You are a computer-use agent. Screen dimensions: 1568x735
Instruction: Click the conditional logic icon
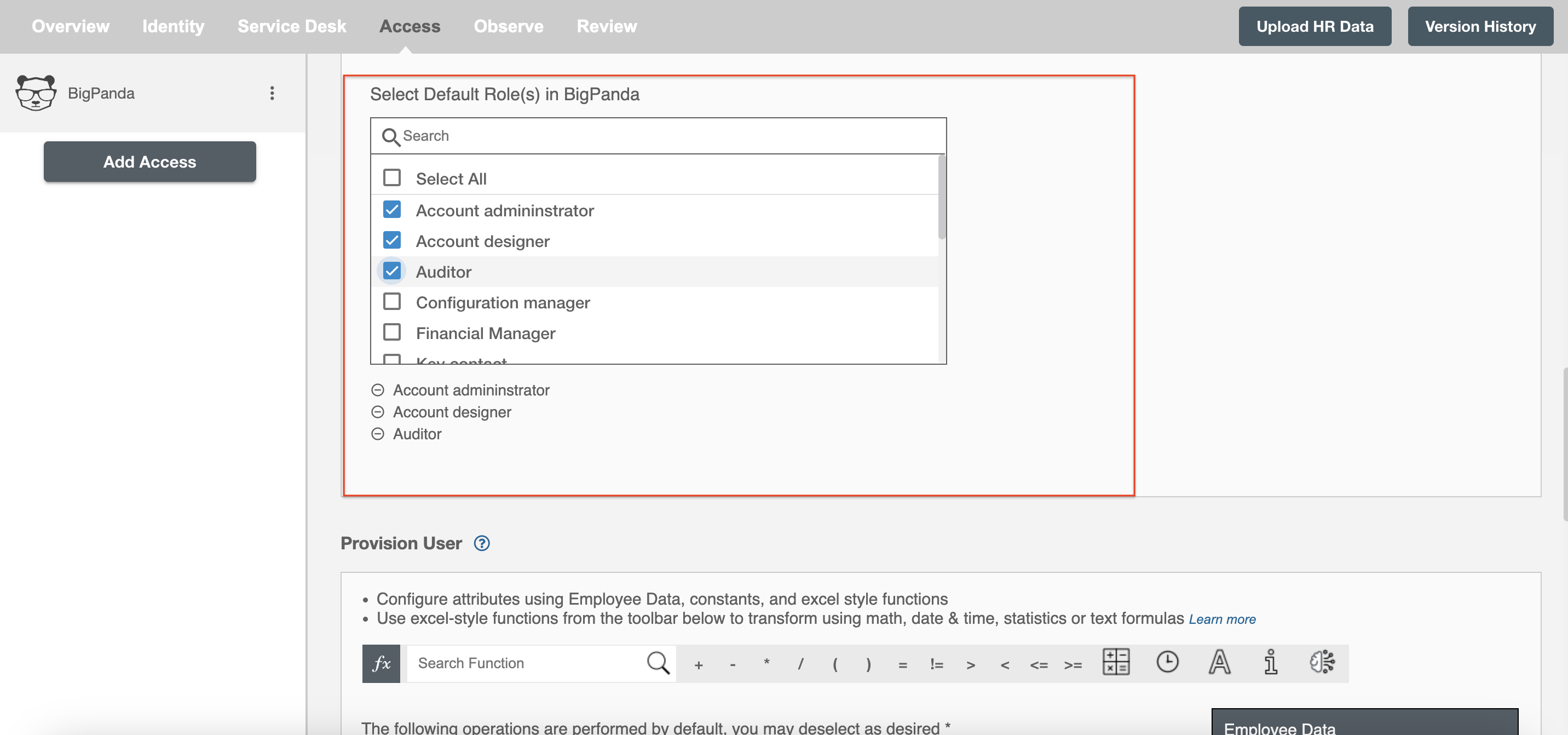coord(1323,662)
